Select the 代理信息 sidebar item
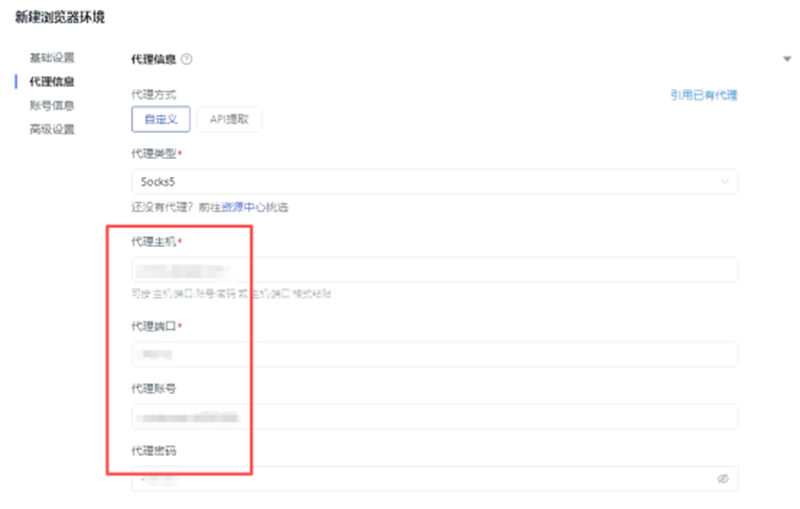800x509 pixels. click(x=52, y=82)
